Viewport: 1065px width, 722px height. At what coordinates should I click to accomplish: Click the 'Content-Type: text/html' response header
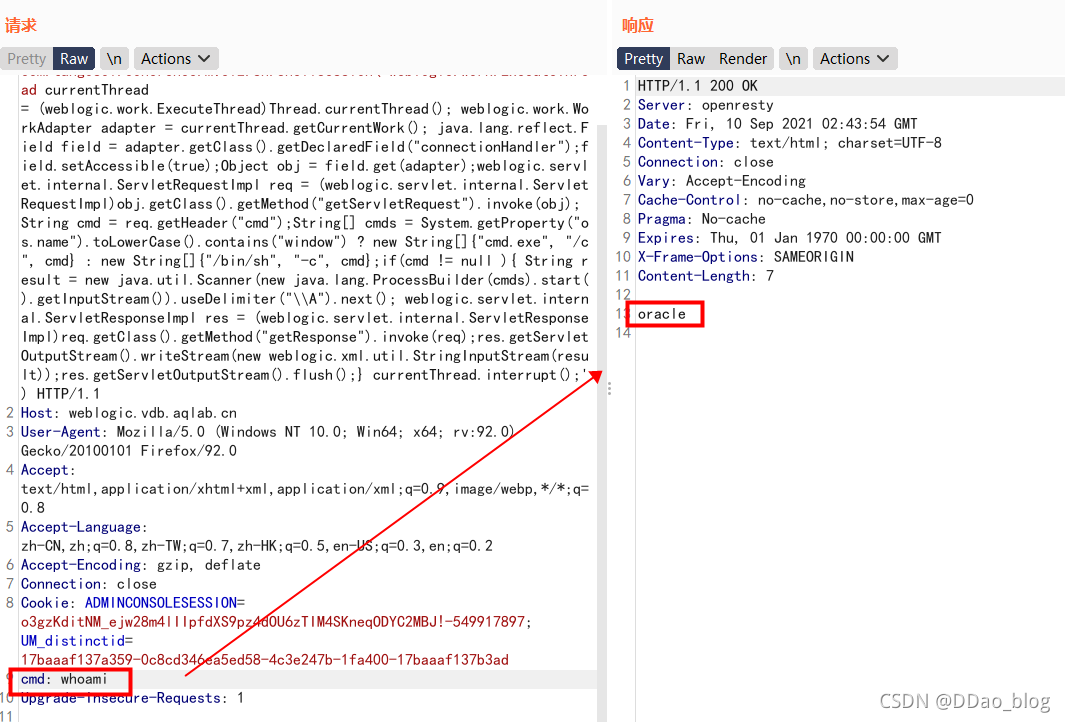coord(789,143)
